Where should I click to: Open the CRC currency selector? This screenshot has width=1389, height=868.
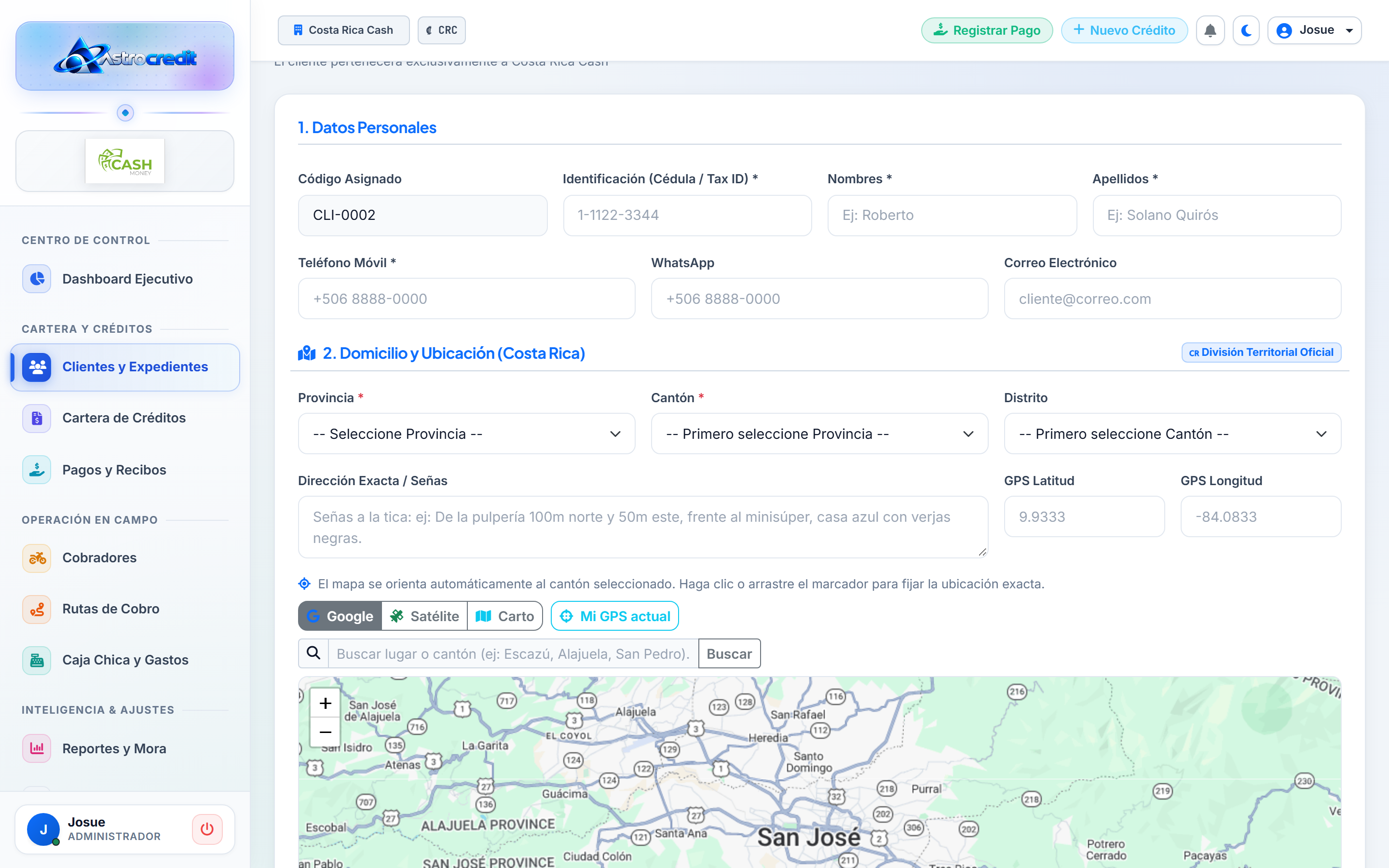[442, 30]
